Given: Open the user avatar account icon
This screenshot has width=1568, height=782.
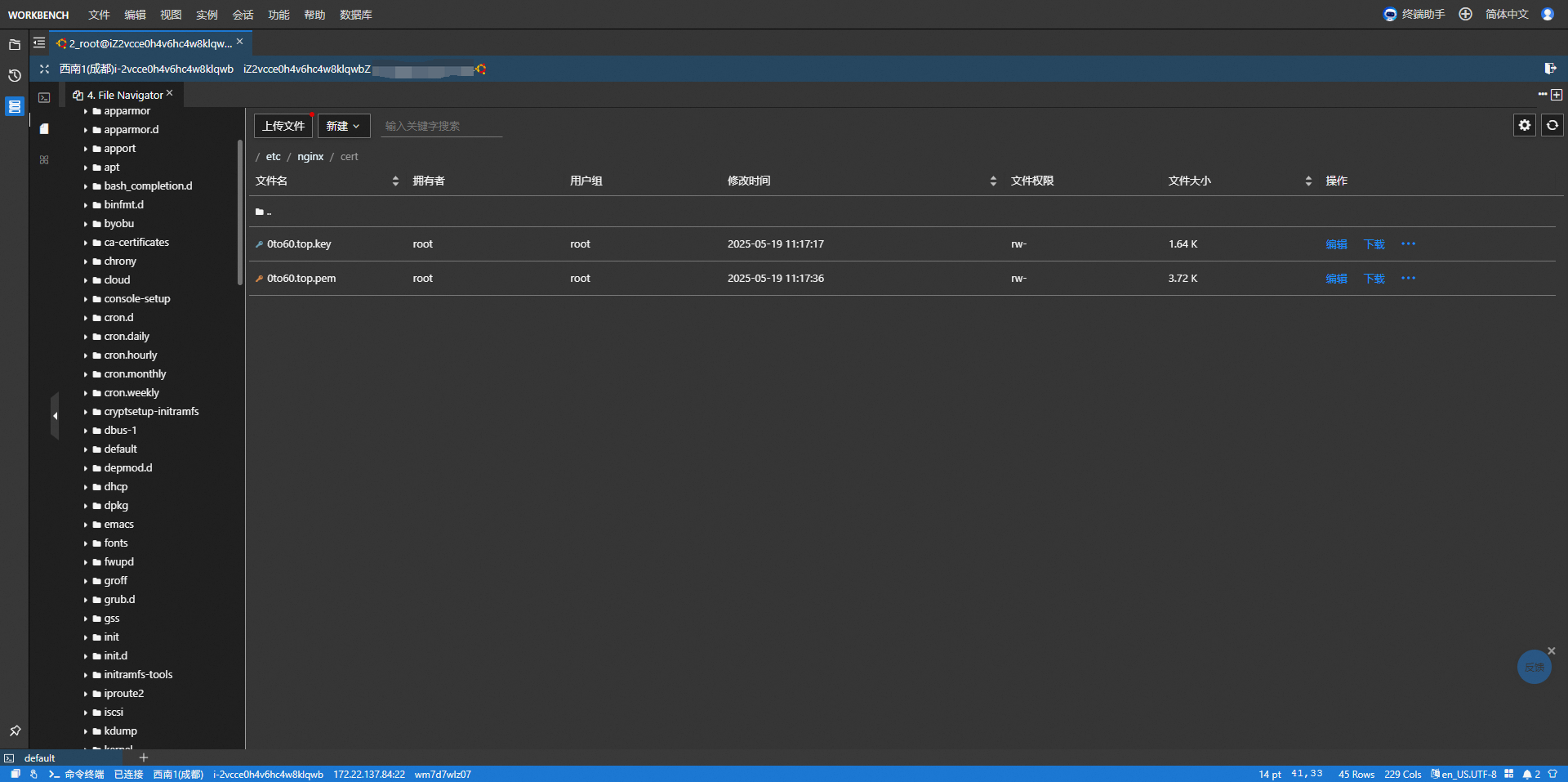Looking at the screenshot, I should pos(1548,15).
